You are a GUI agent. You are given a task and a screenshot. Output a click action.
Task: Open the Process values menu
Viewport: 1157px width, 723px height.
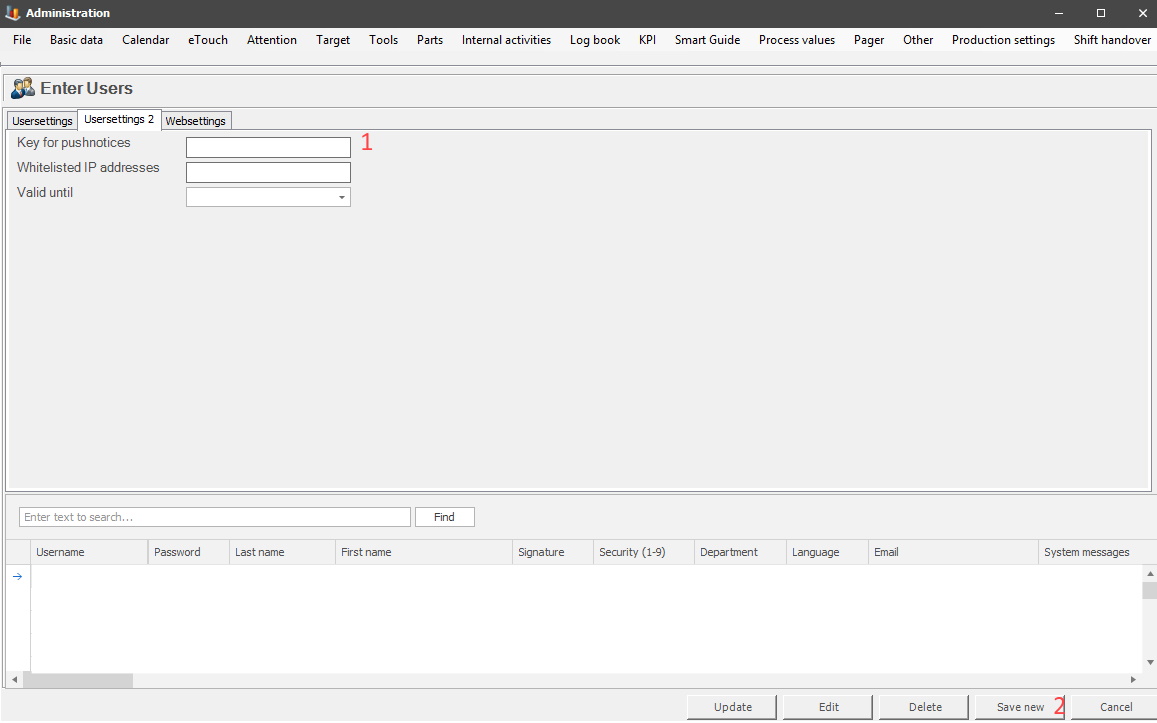[x=797, y=40]
